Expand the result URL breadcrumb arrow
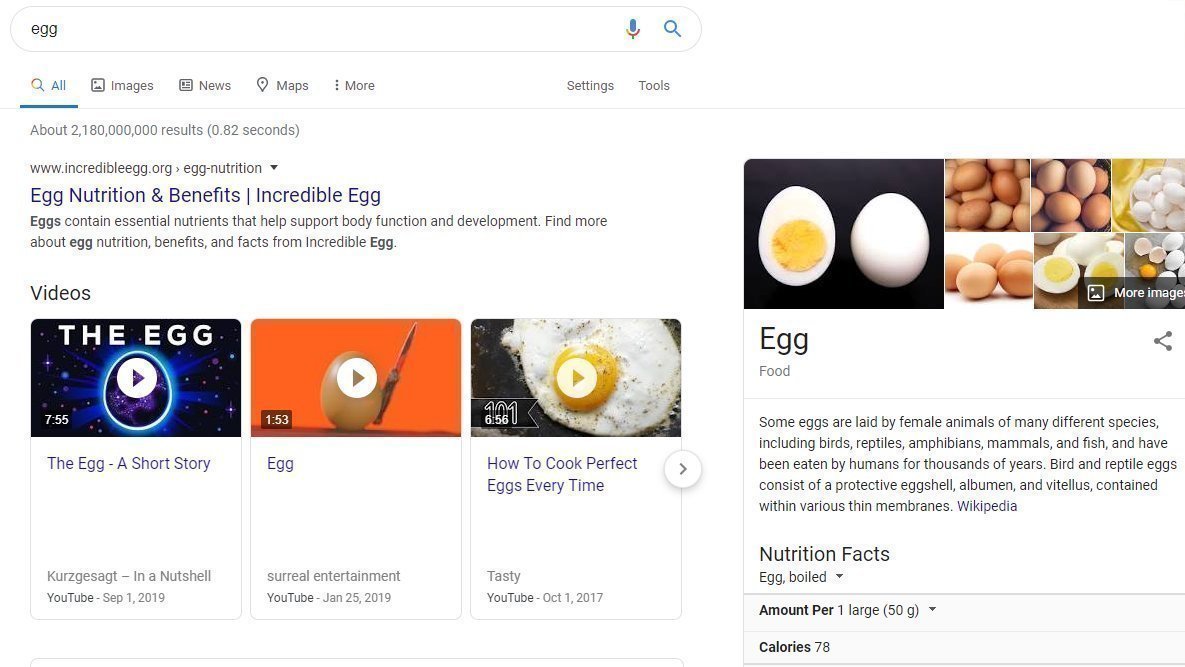Viewport: 1185px width, 667px height. point(274,168)
